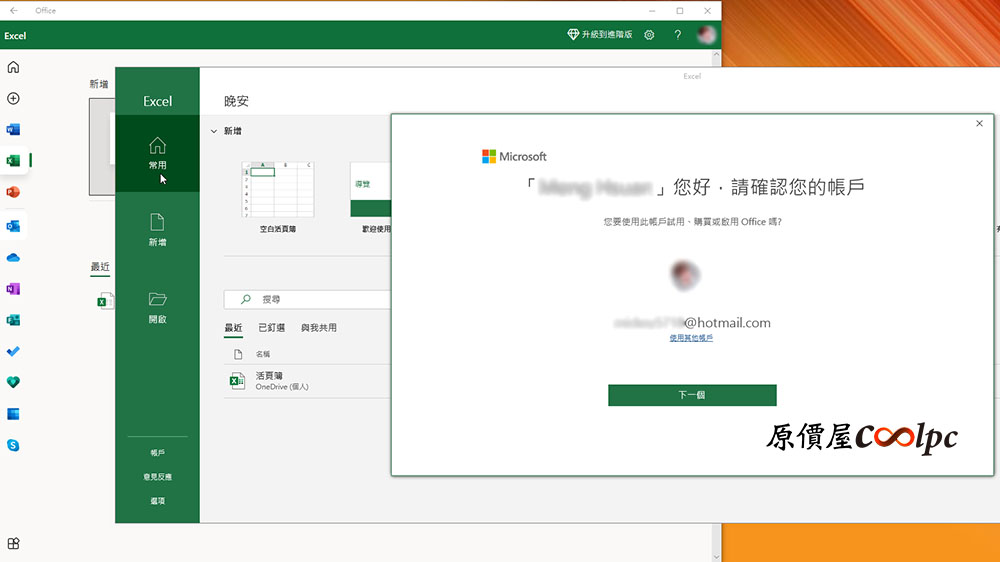Image resolution: width=1000 pixels, height=562 pixels.
Task: Open the 活頁簿 OneDrive workbook
Action: point(307,381)
